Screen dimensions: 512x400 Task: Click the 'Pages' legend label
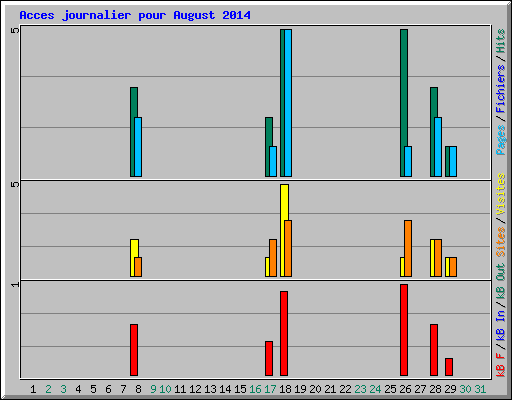(501, 140)
